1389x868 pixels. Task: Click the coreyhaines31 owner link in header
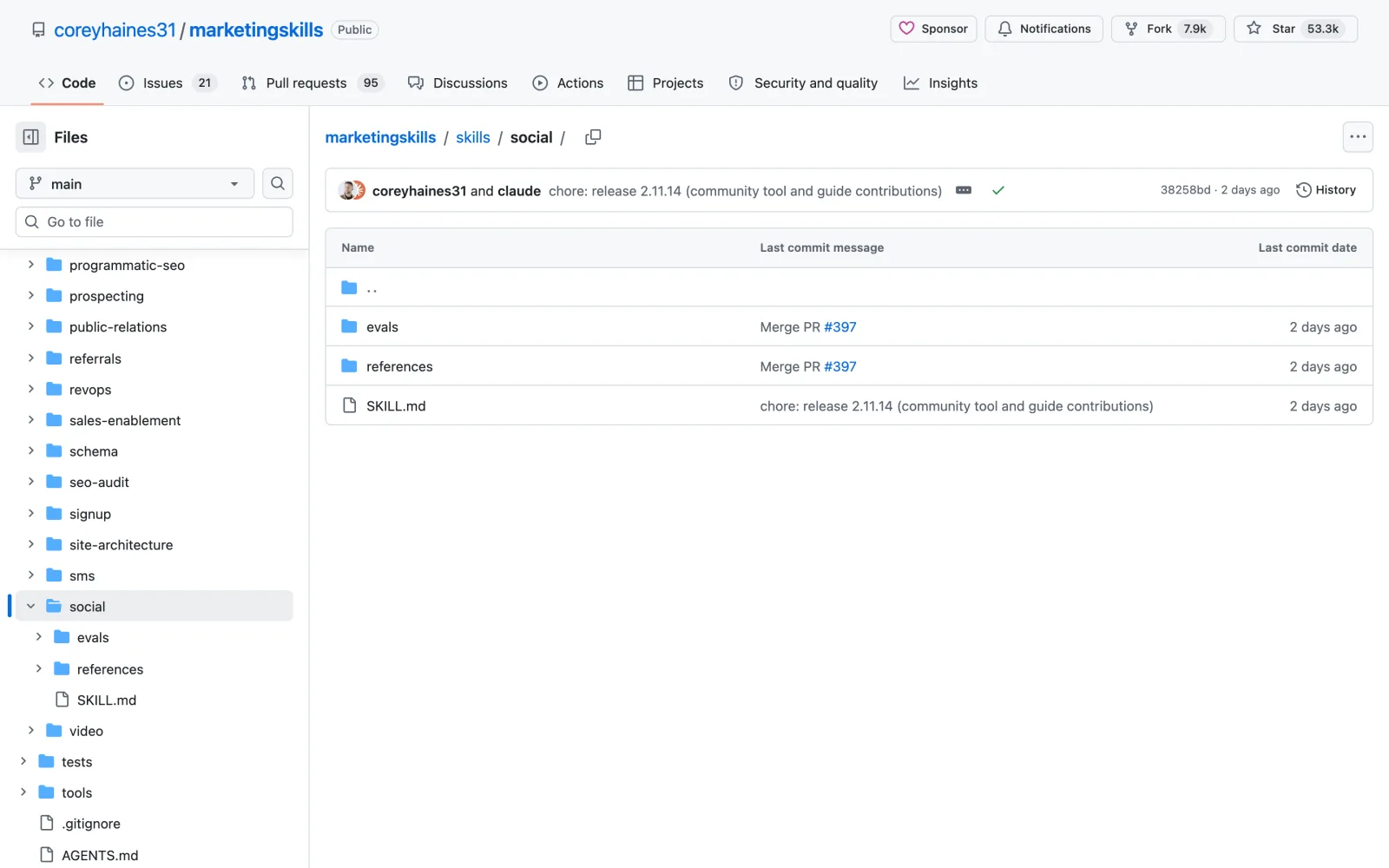click(x=115, y=30)
